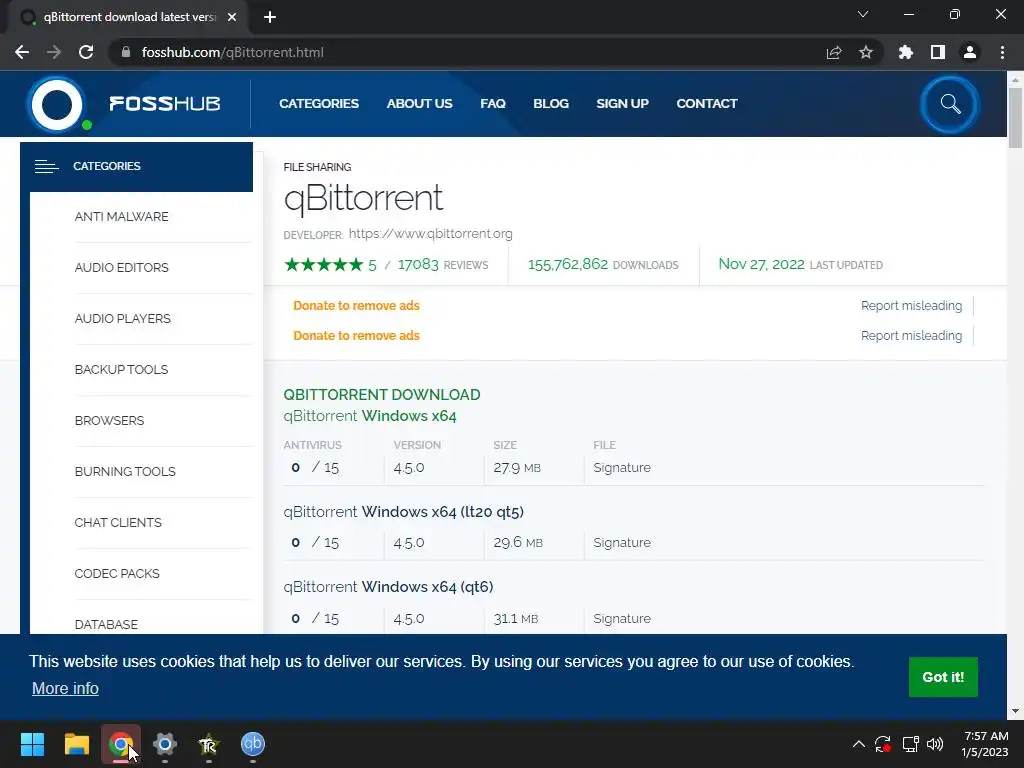Open ABOUT US in the top navigation
Image resolution: width=1024 pixels, height=768 pixels.
click(419, 104)
